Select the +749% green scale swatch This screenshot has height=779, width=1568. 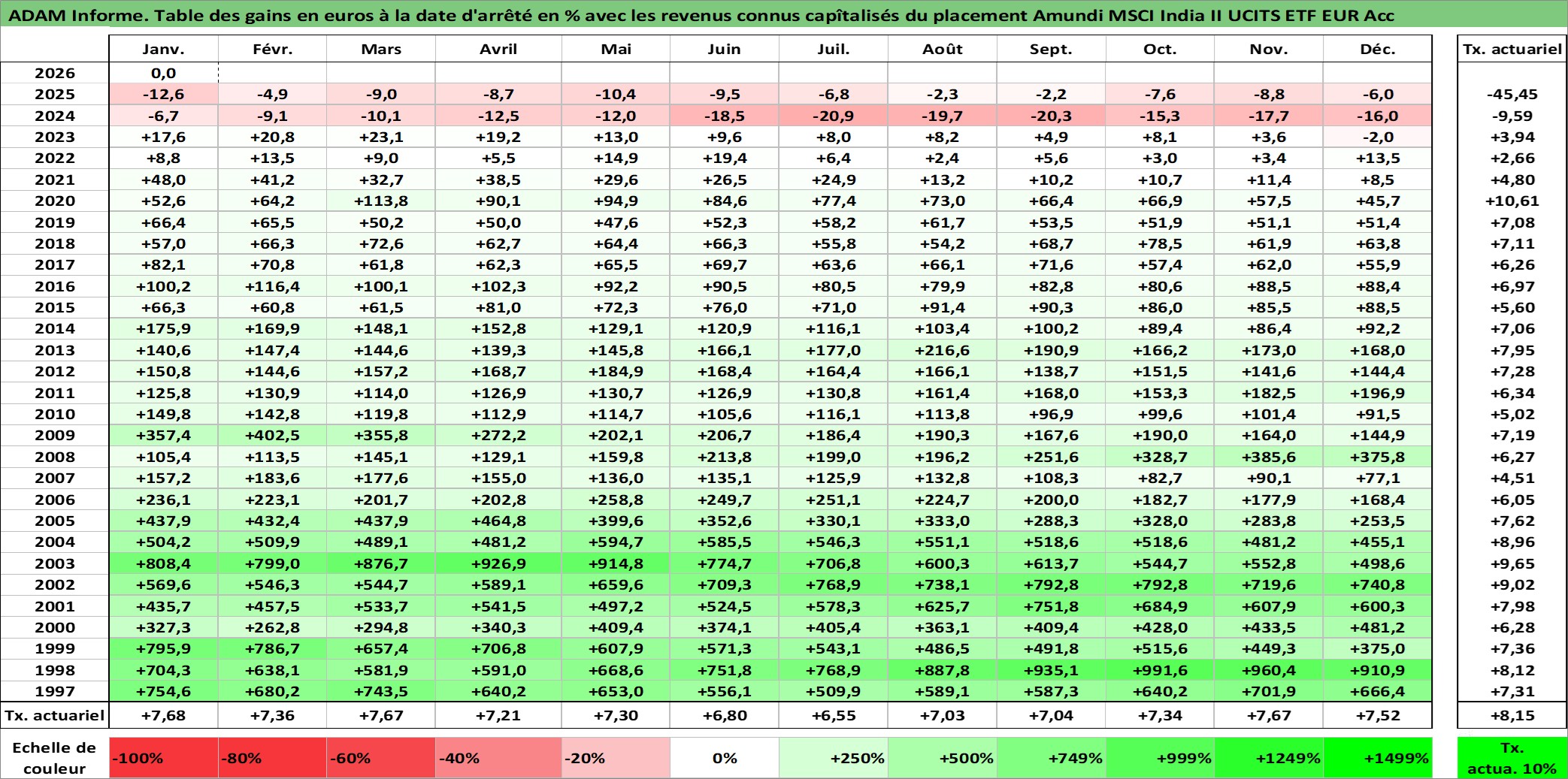(1052, 757)
